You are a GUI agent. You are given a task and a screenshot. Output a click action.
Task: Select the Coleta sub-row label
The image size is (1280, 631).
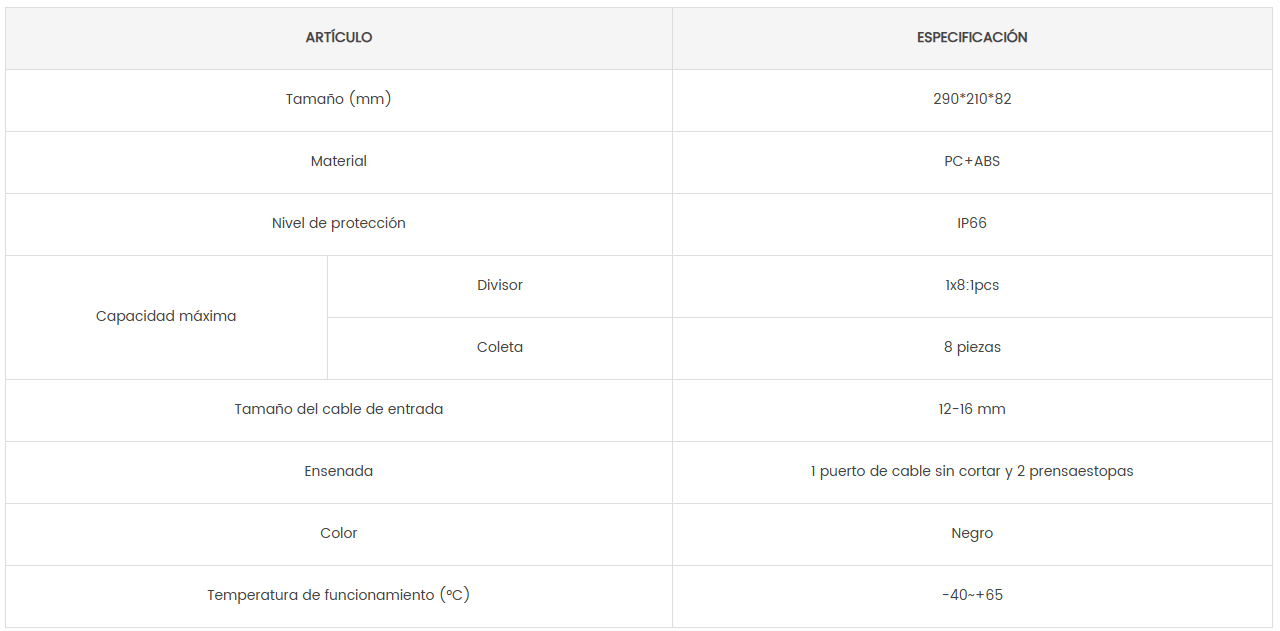tap(500, 347)
